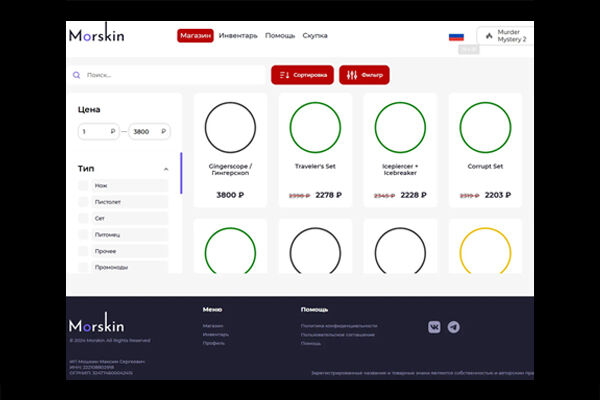Click the Icepiercer + Icebreaker title
The height and width of the screenshot is (400, 600).
400,170
